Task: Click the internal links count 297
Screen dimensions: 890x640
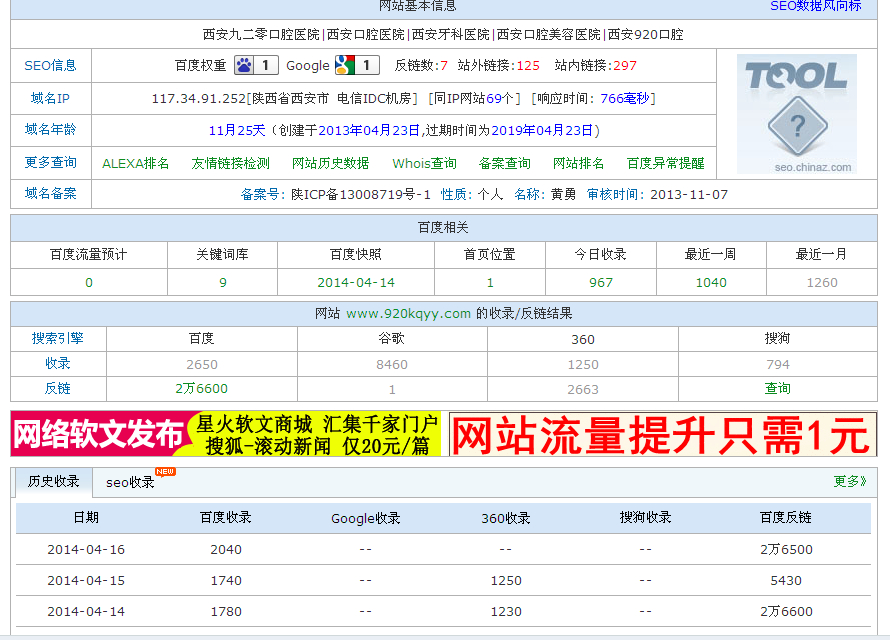Action: 625,66
